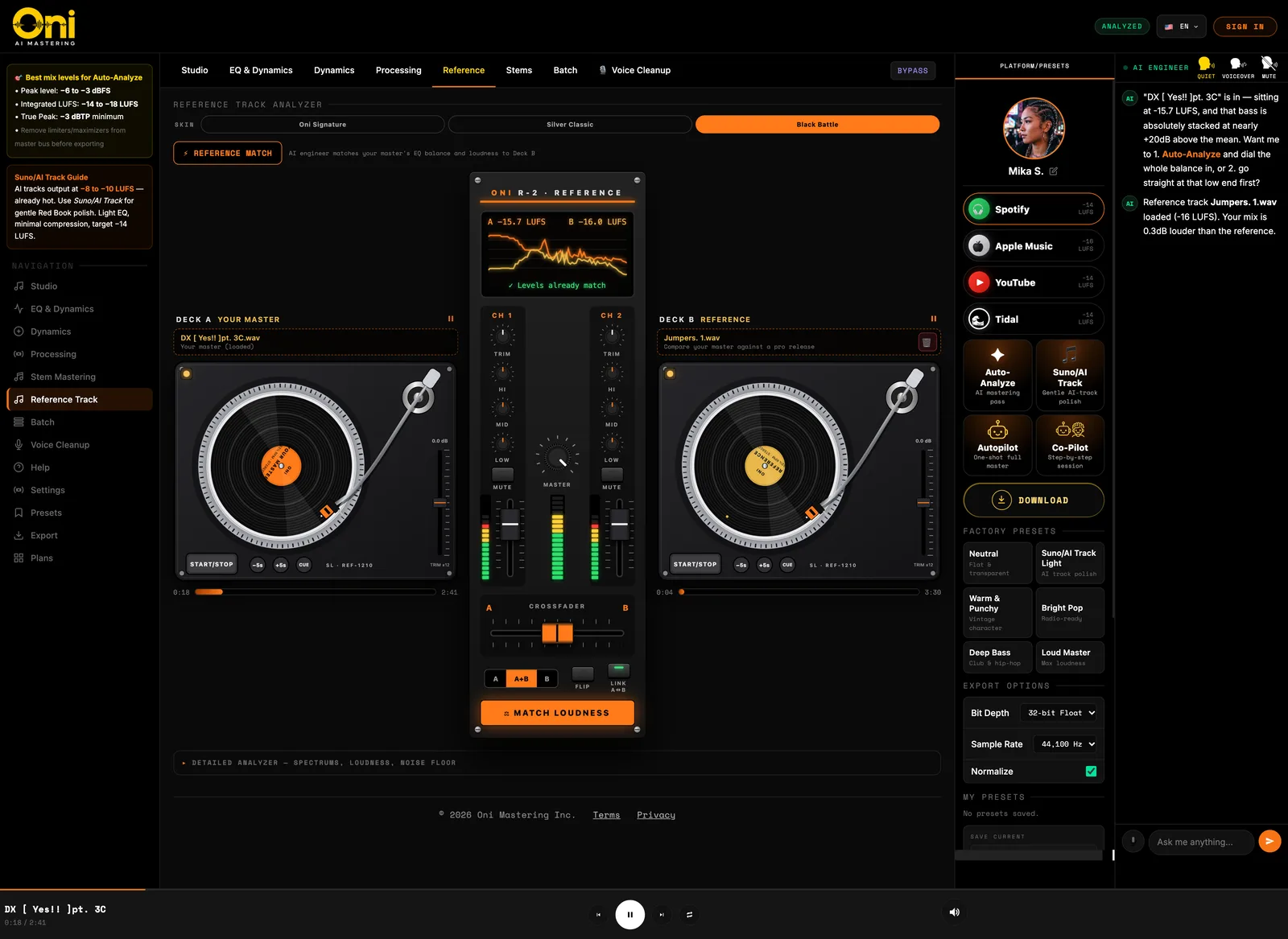Toggle the CH 1 Mute button
This screenshot has width=1288, height=939.
(502, 473)
